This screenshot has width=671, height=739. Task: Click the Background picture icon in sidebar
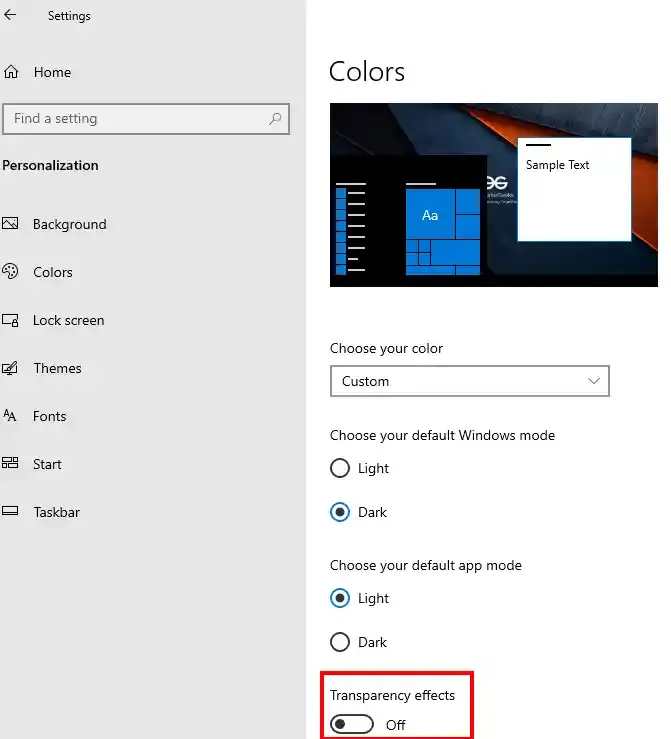11,224
